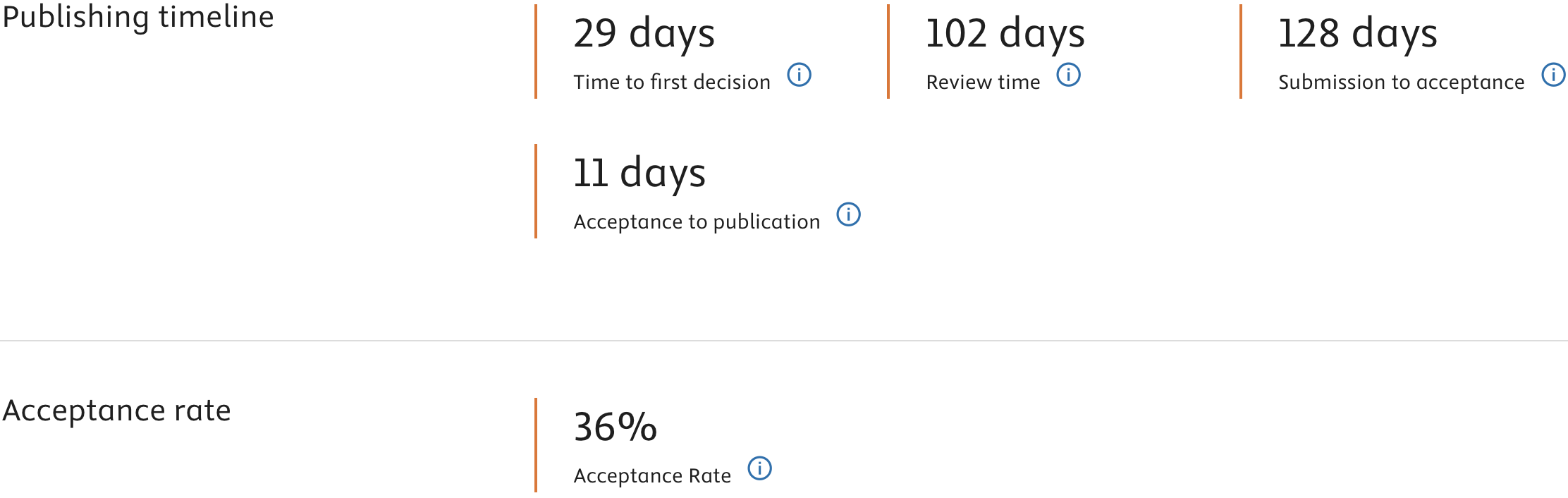This screenshot has height=498, width=1568.
Task: Click the Publishing timeline heading
Action: (x=138, y=17)
